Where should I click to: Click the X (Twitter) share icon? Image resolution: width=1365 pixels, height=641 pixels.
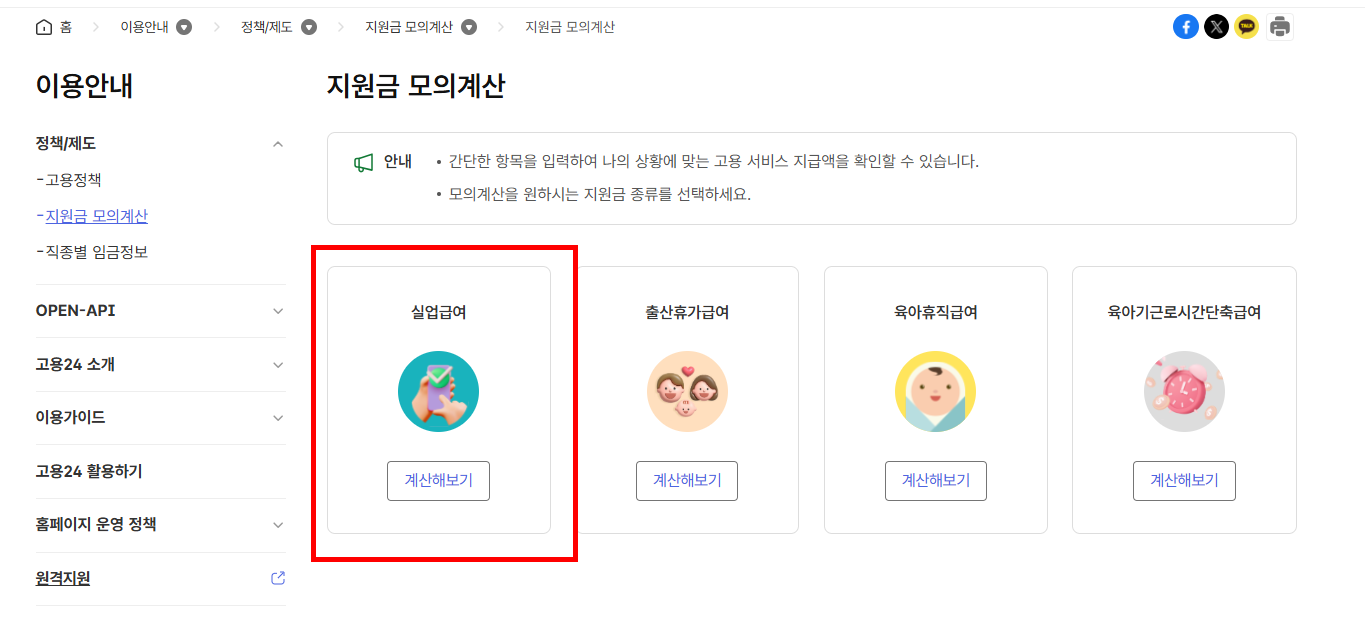[1216, 26]
